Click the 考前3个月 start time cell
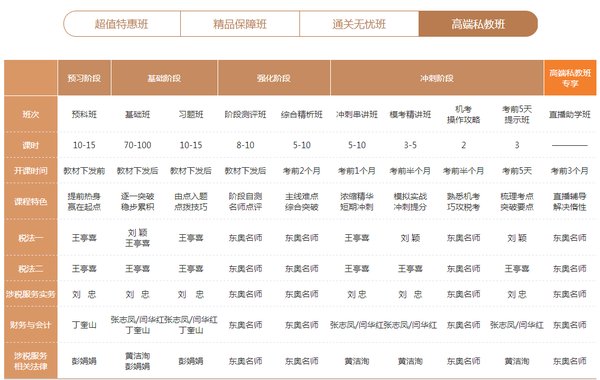 pos(570,171)
